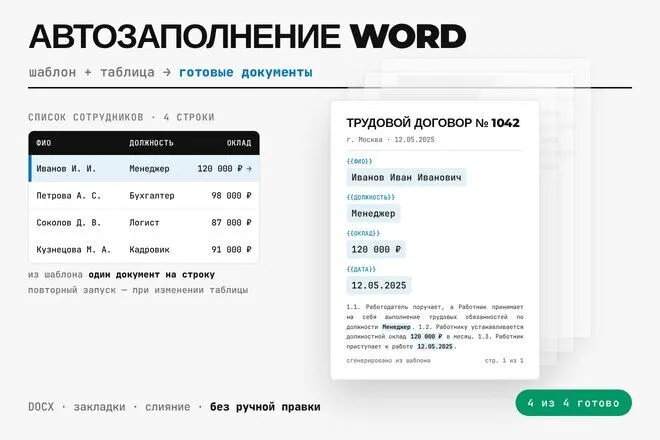Click the 'закладки' label at the bottom
The image size is (660, 440).
point(99,407)
